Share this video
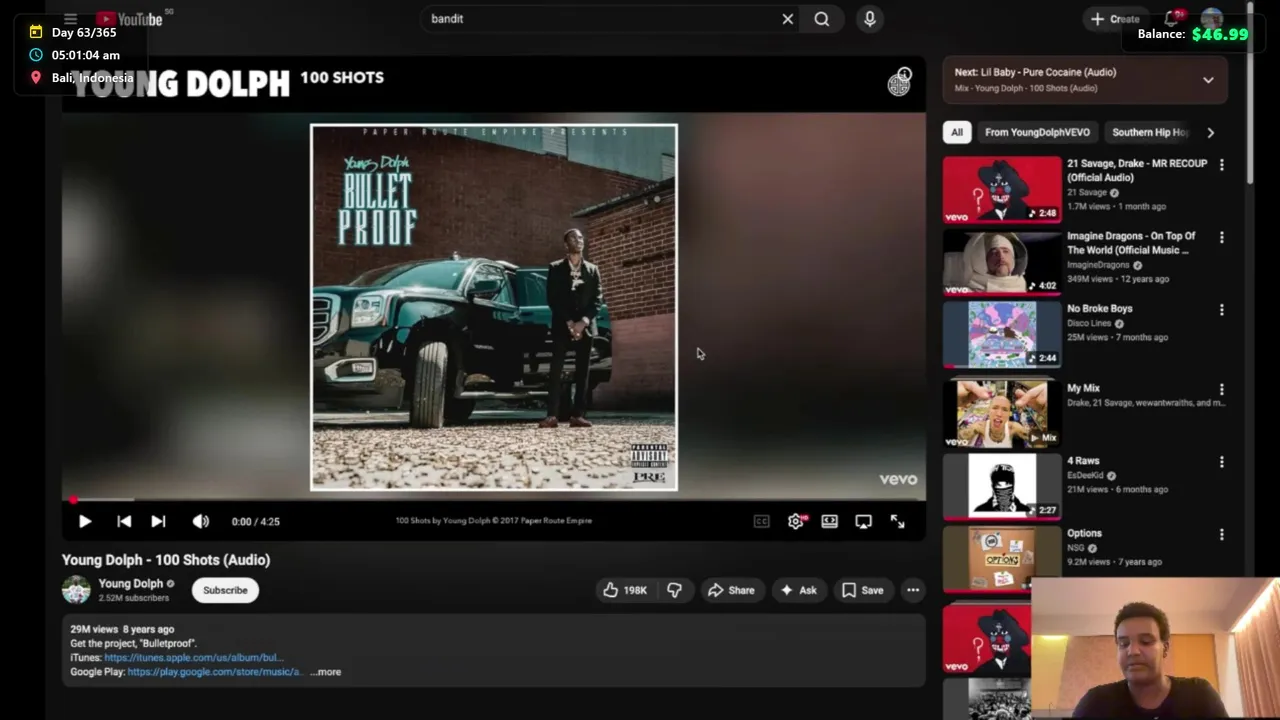Viewport: 1280px width, 720px height. [x=731, y=590]
